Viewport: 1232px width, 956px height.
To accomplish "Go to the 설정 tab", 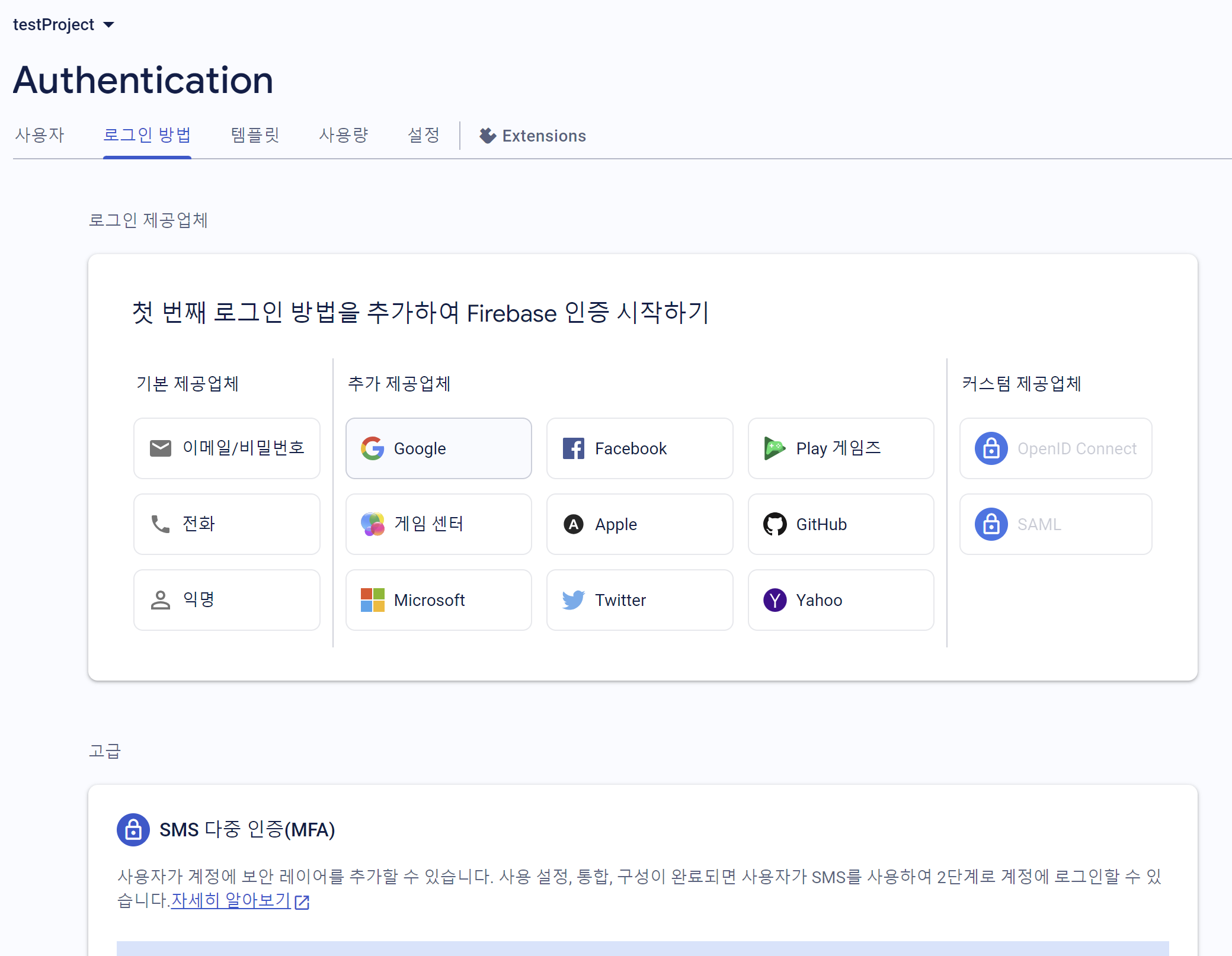I will 424,136.
